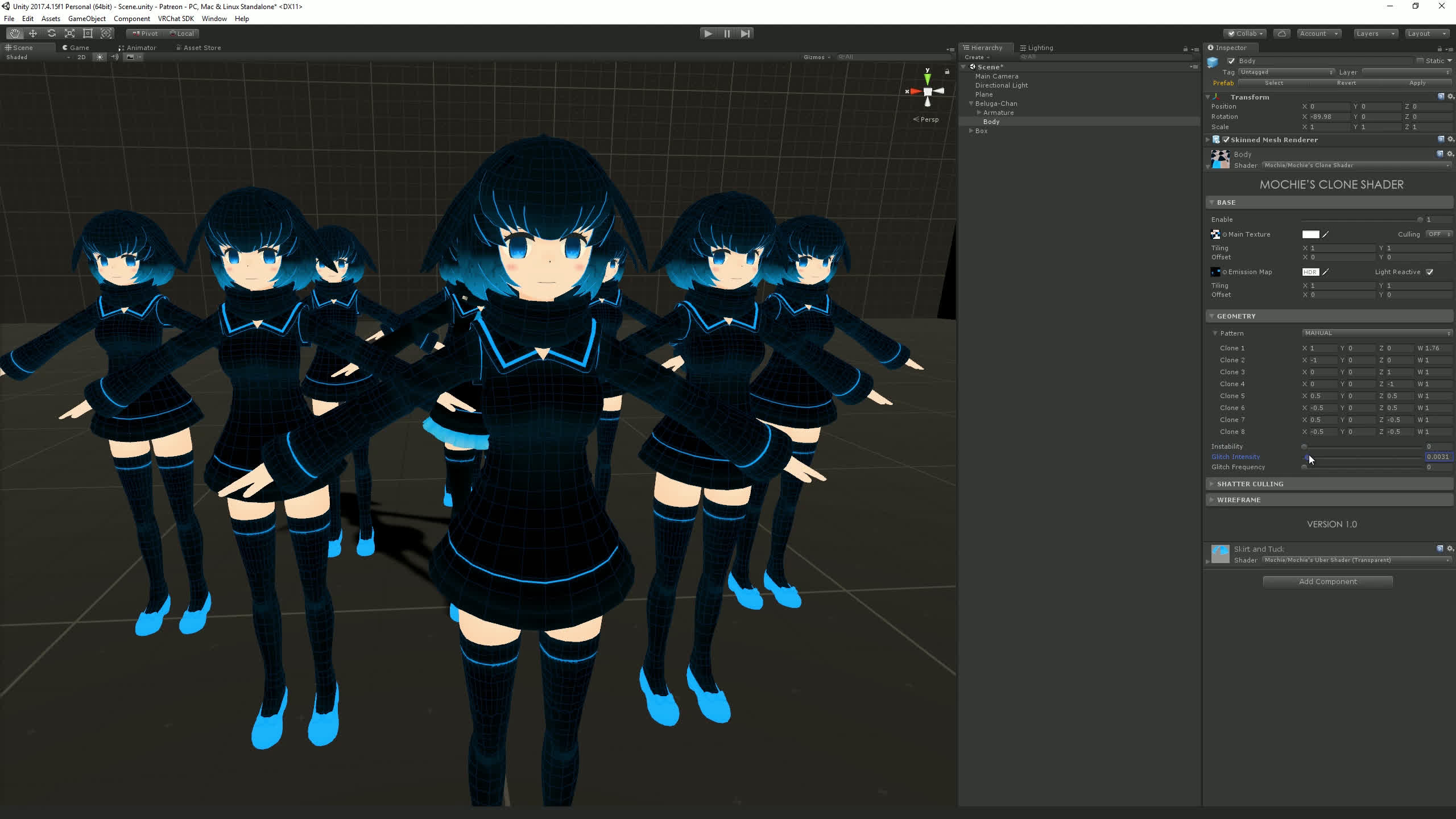Screen dimensions: 1456x819
Task: Apply prefab changes with the Apply button
Action: (x=1418, y=82)
